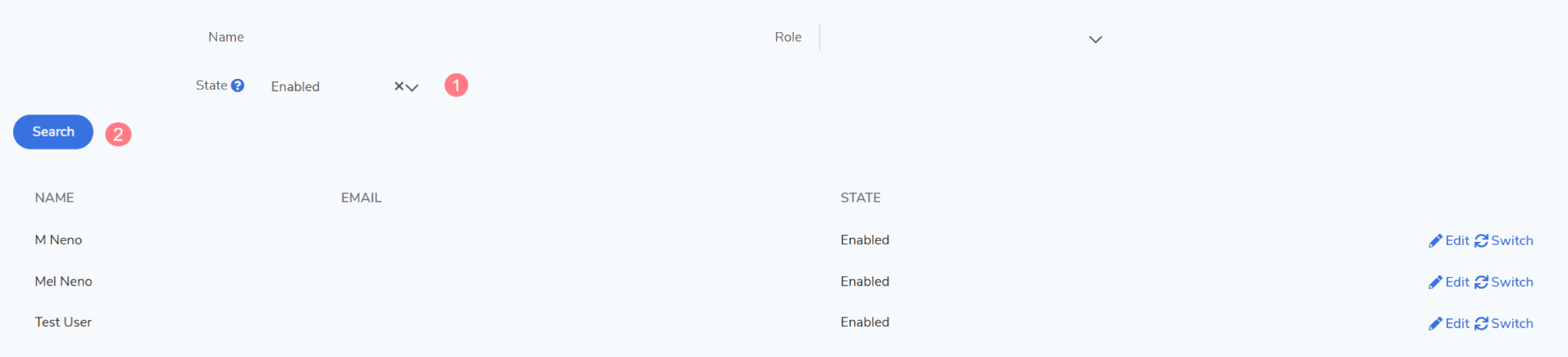
Task: Open the Enabled state select box
Action: click(329, 86)
